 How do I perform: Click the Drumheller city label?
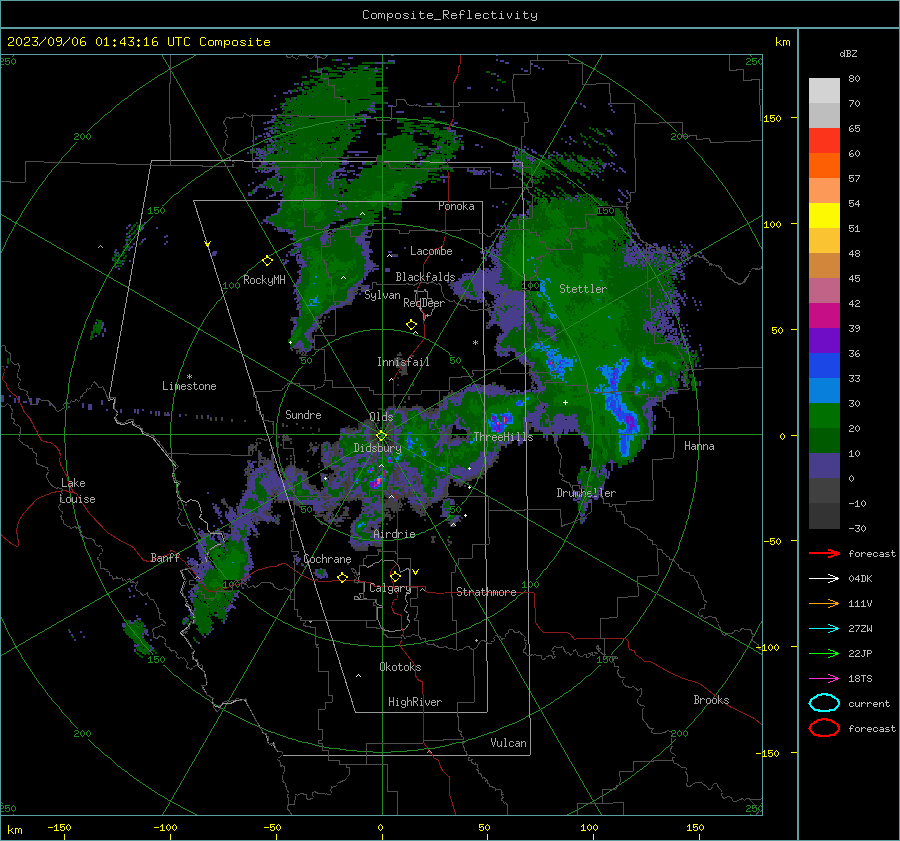(586, 493)
